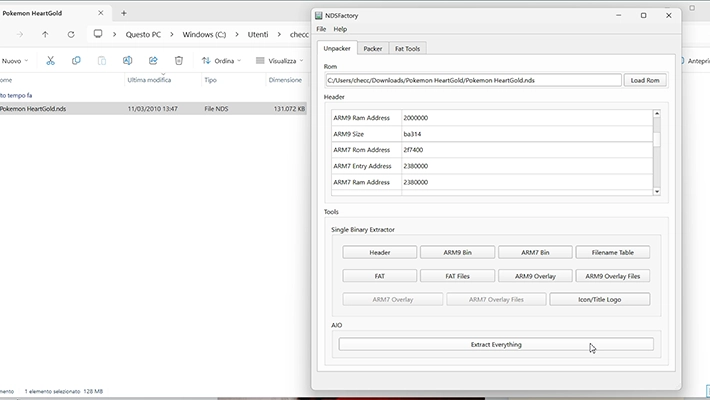Select the ARM9 Ram Address value 2000000
This screenshot has height=400, width=710.
(527, 118)
